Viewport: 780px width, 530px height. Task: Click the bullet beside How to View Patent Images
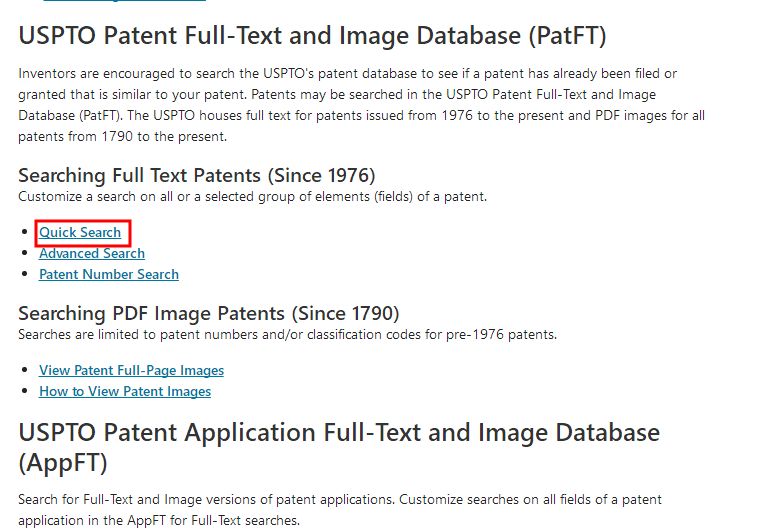25,391
